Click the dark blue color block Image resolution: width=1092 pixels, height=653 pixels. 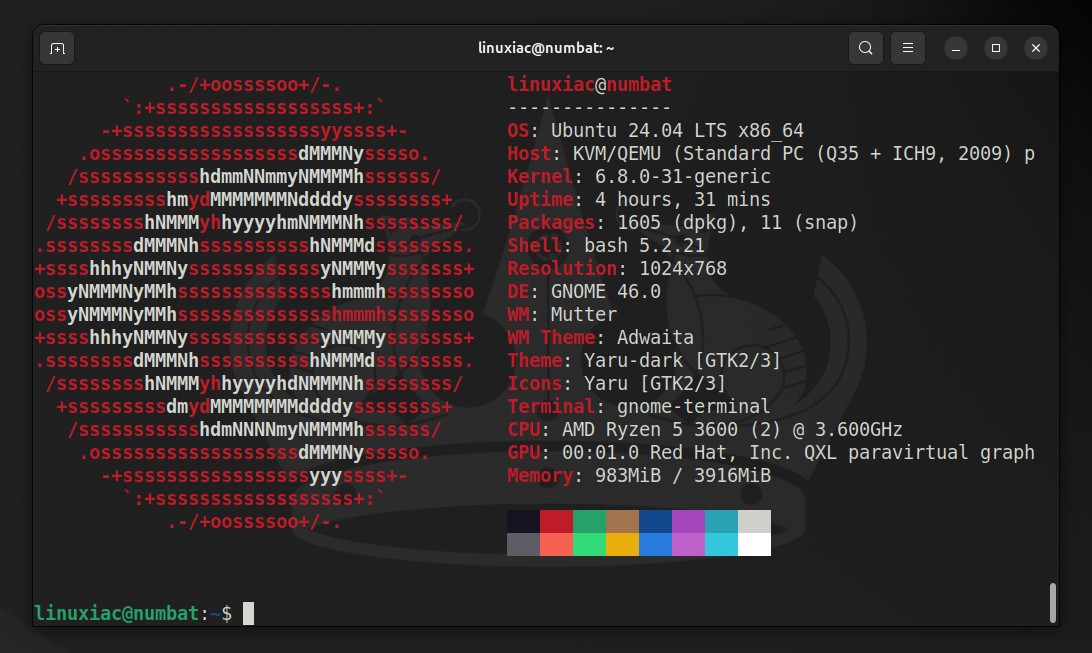point(655,521)
